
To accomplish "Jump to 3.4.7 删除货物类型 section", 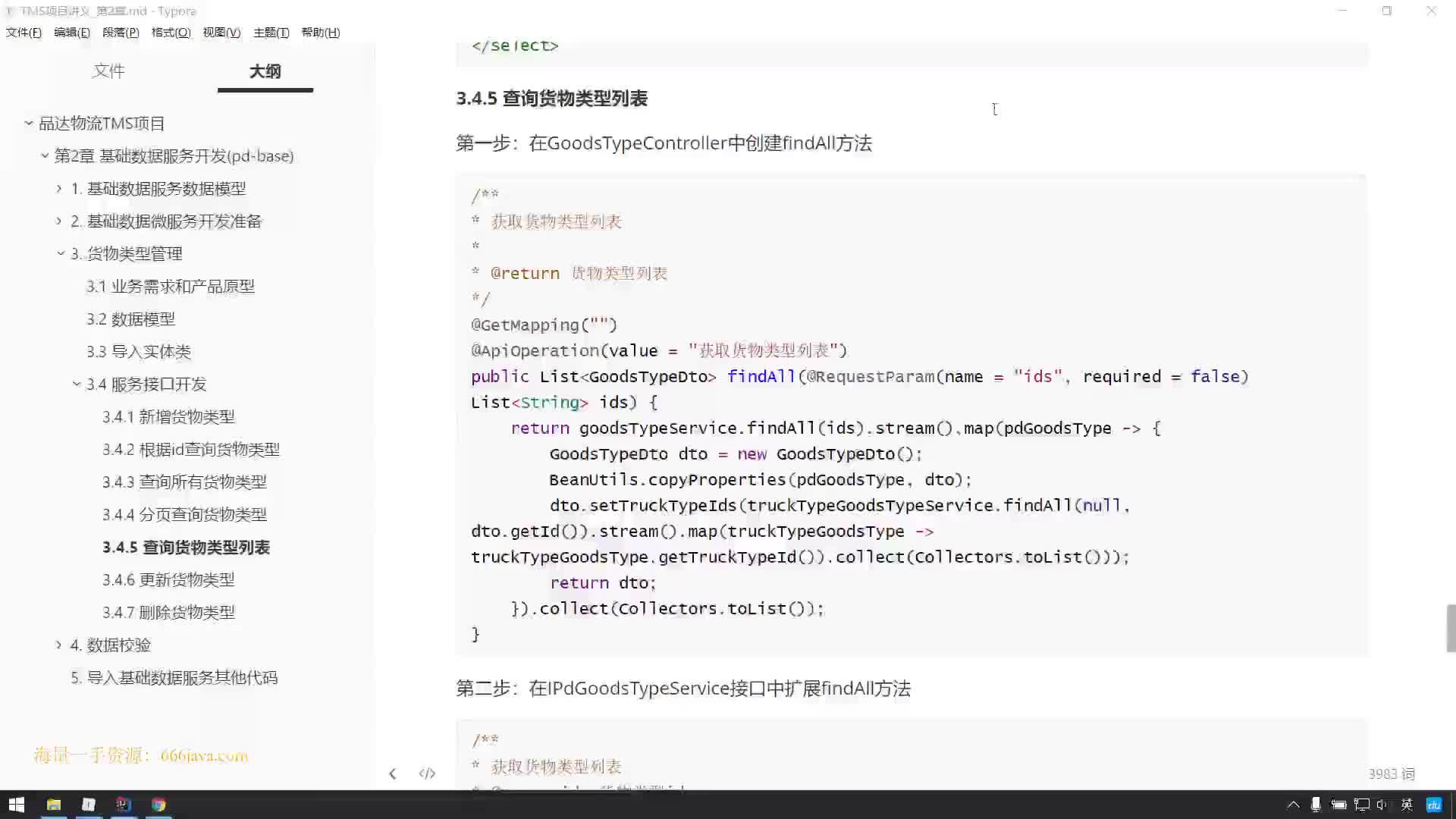I will pos(168,612).
